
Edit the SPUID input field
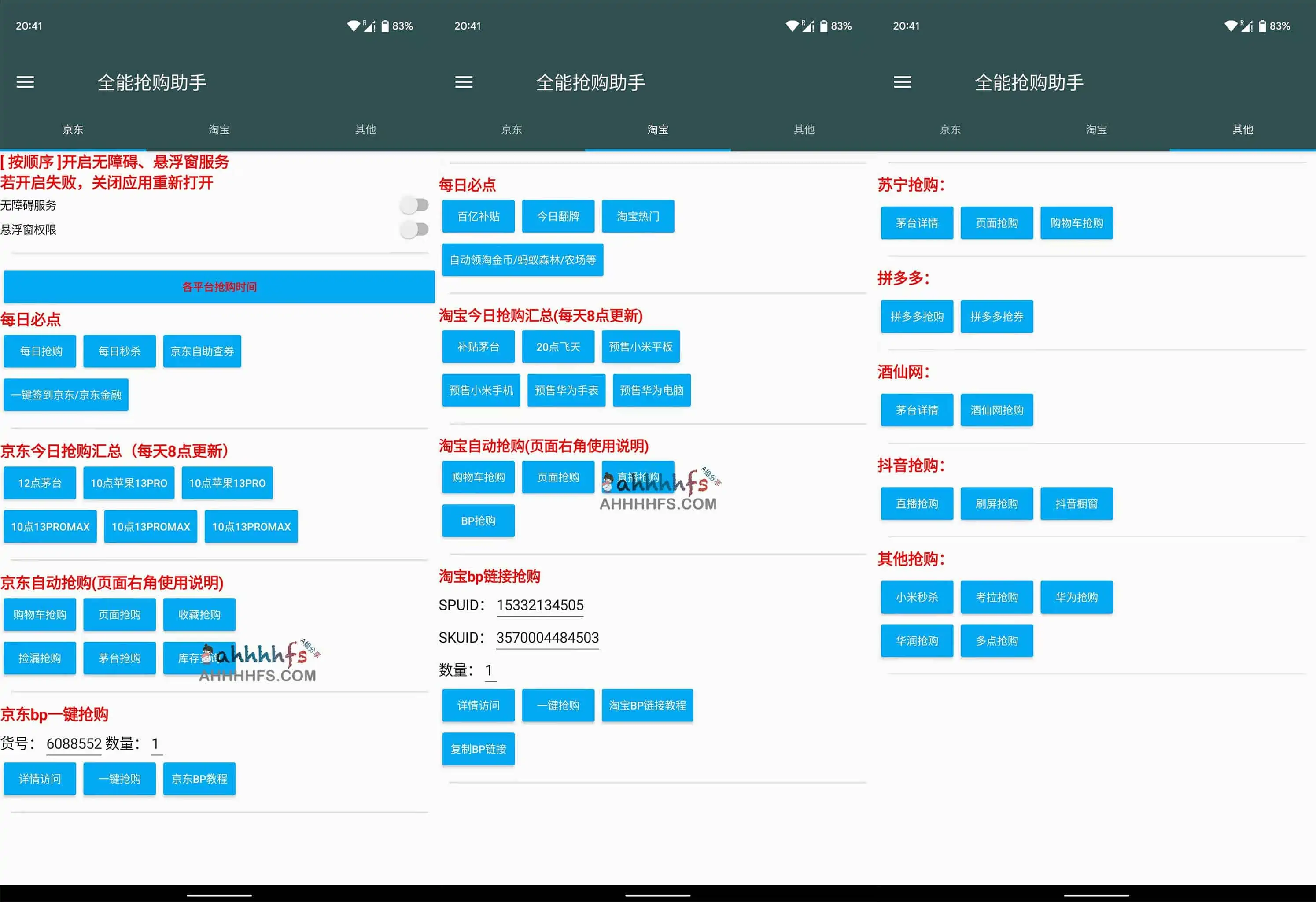click(x=539, y=605)
